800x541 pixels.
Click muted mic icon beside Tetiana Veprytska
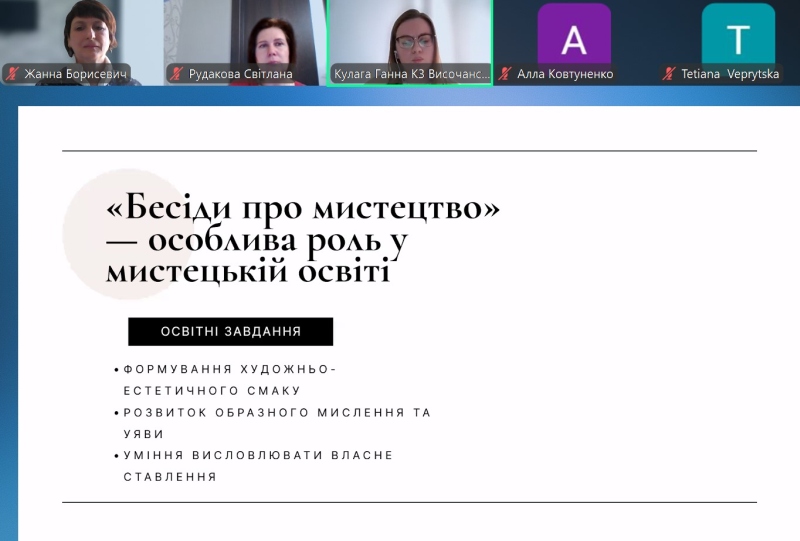669,74
